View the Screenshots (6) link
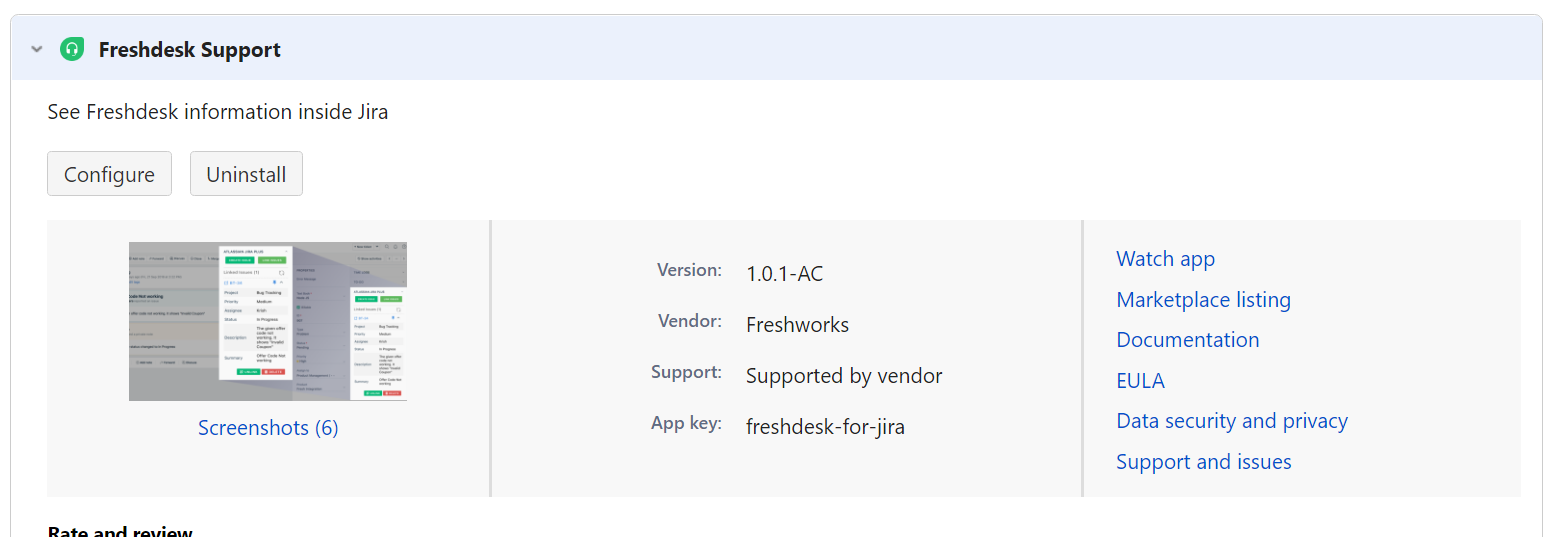Screen dimensions: 1567x537 (268, 428)
